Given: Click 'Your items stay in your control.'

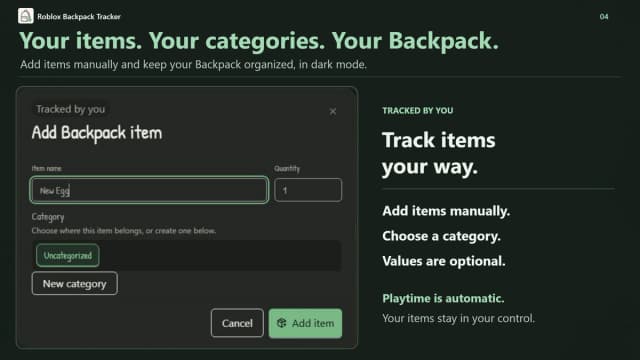Looking at the screenshot, I should tap(458, 318).
